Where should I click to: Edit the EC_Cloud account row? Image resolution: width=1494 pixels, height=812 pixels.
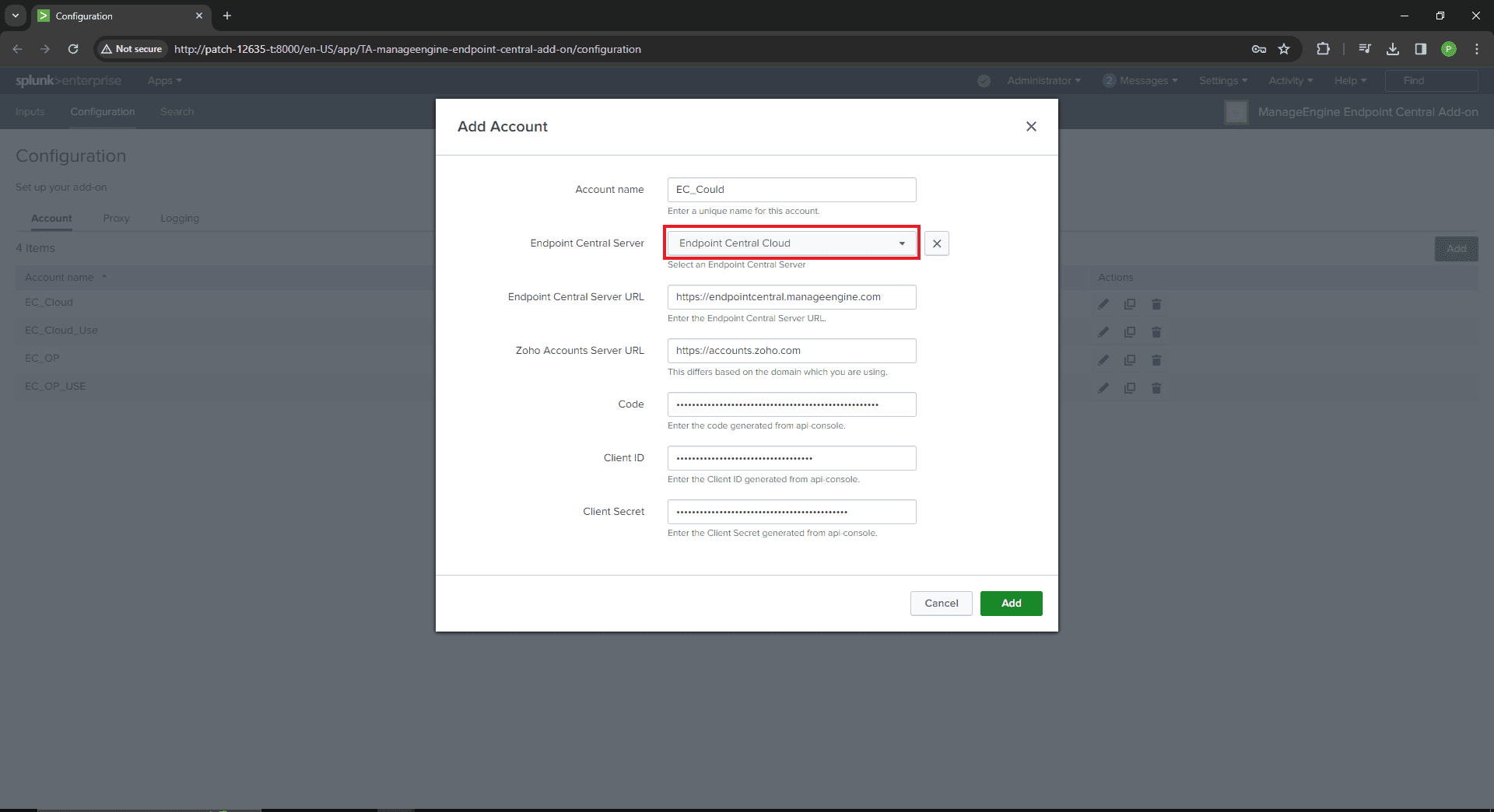(x=1103, y=304)
